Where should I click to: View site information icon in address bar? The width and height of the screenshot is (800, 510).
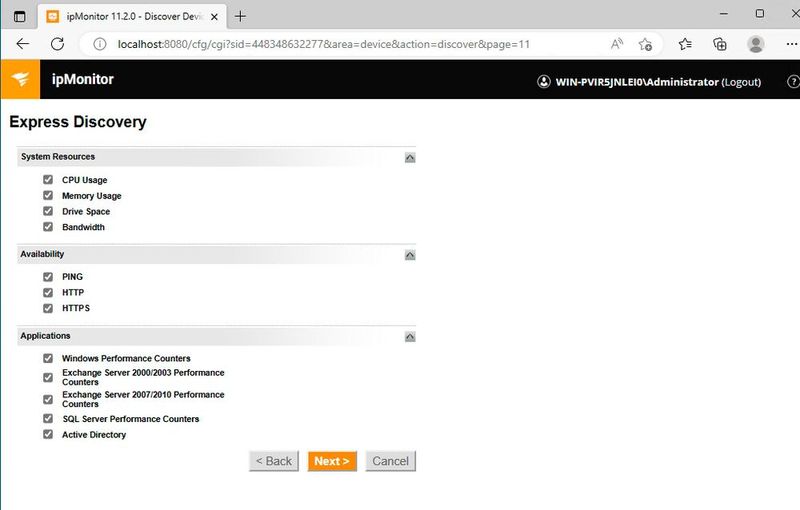[99, 44]
